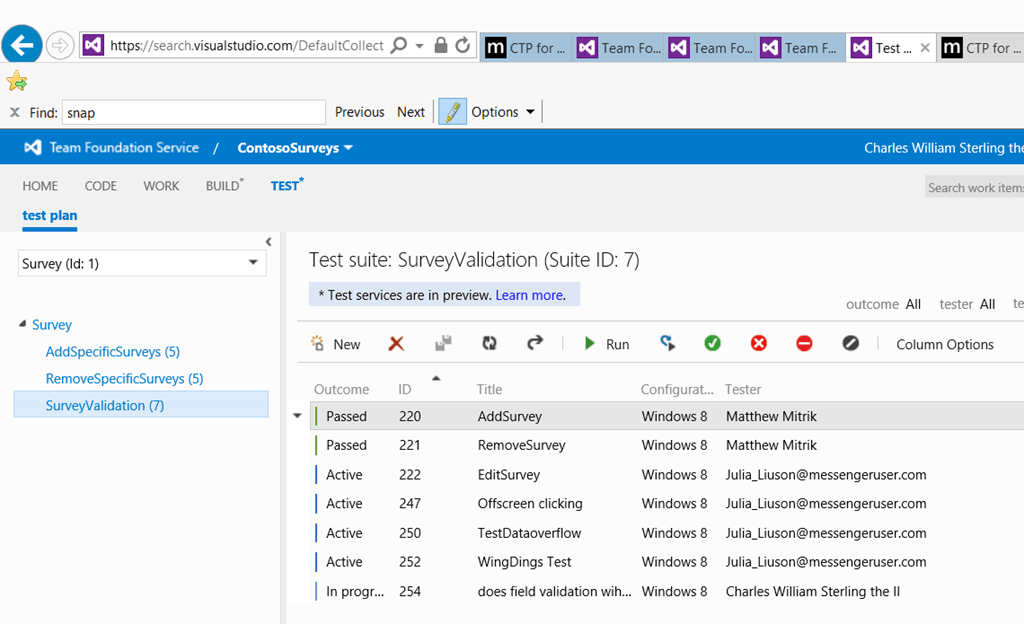Click the search magnifier in address bar
The width and height of the screenshot is (1024, 624).
click(398, 45)
